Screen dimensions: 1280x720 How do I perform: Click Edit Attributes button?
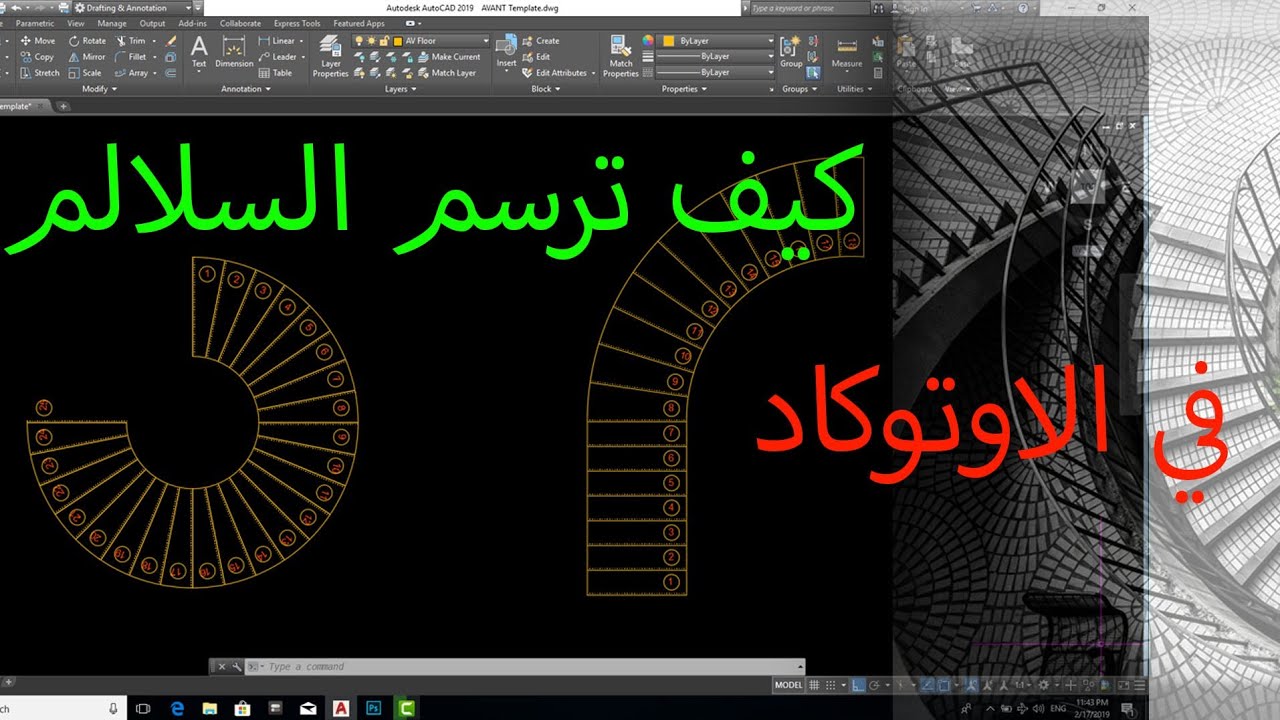pyautogui.click(x=555, y=73)
